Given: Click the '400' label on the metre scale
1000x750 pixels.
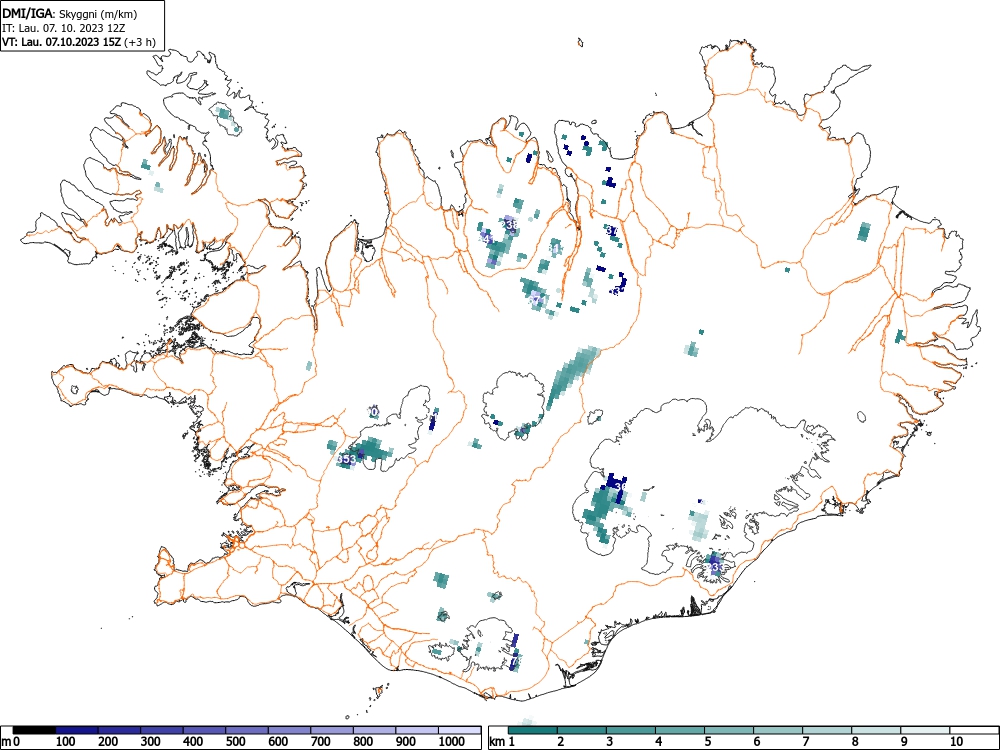Looking at the screenshot, I should pyautogui.click(x=193, y=742).
